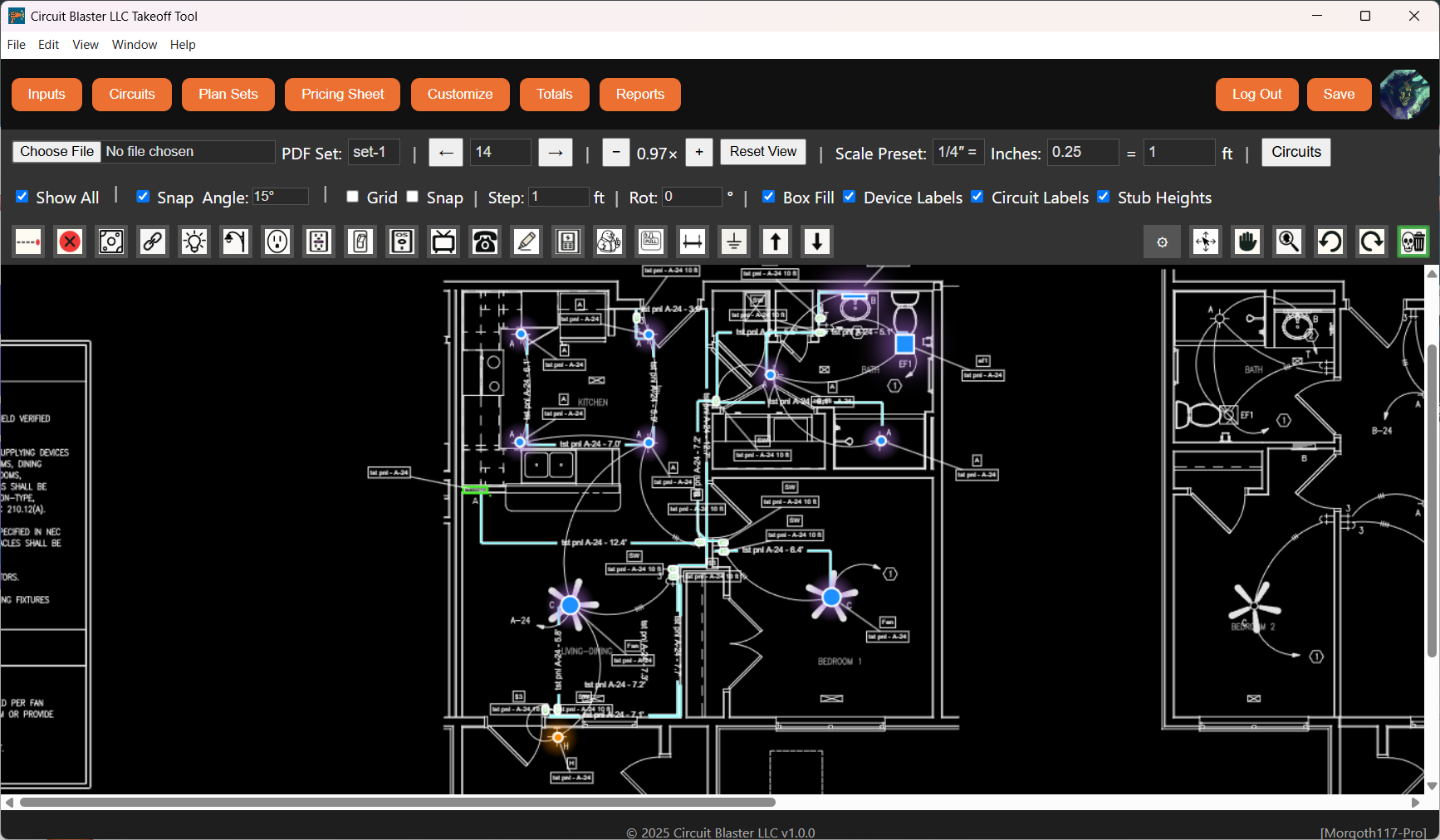This screenshot has width=1440, height=840.
Task: Select the light bulb fixture tool
Action: [x=194, y=242]
